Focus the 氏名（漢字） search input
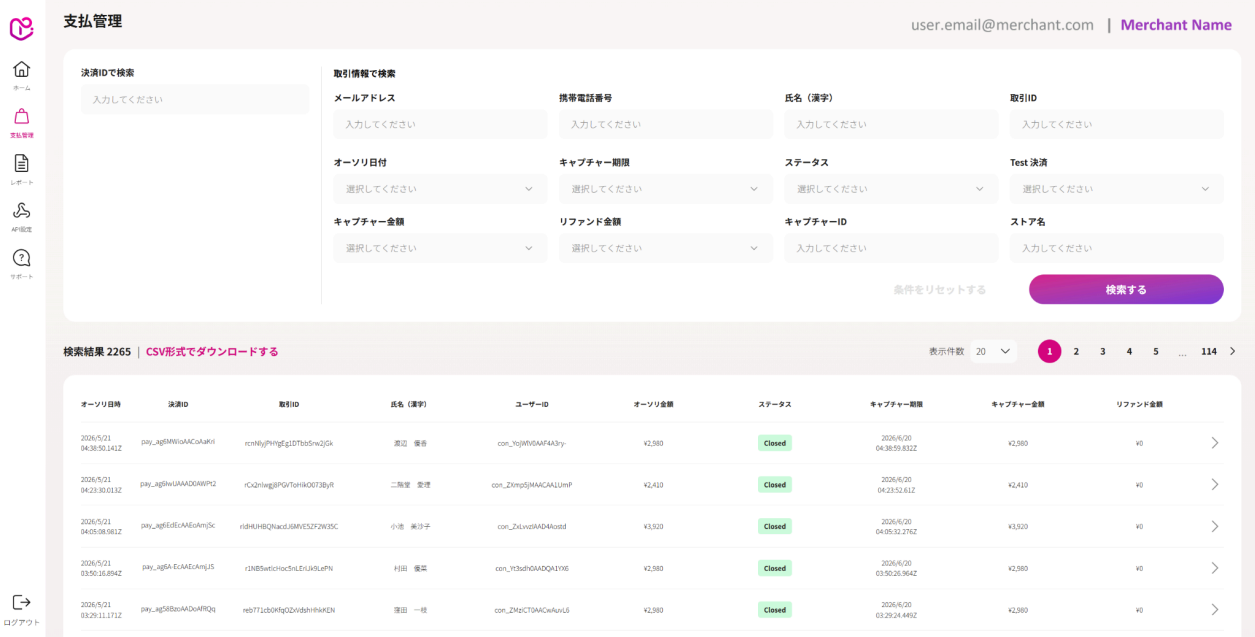 (x=891, y=124)
